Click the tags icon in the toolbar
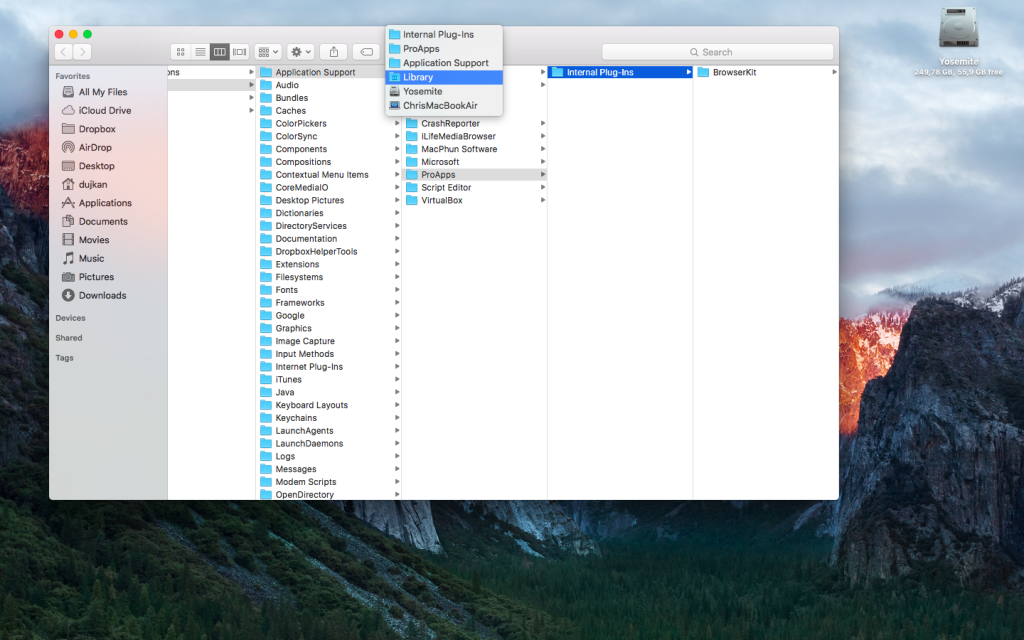1024x640 pixels. (x=366, y=51)
